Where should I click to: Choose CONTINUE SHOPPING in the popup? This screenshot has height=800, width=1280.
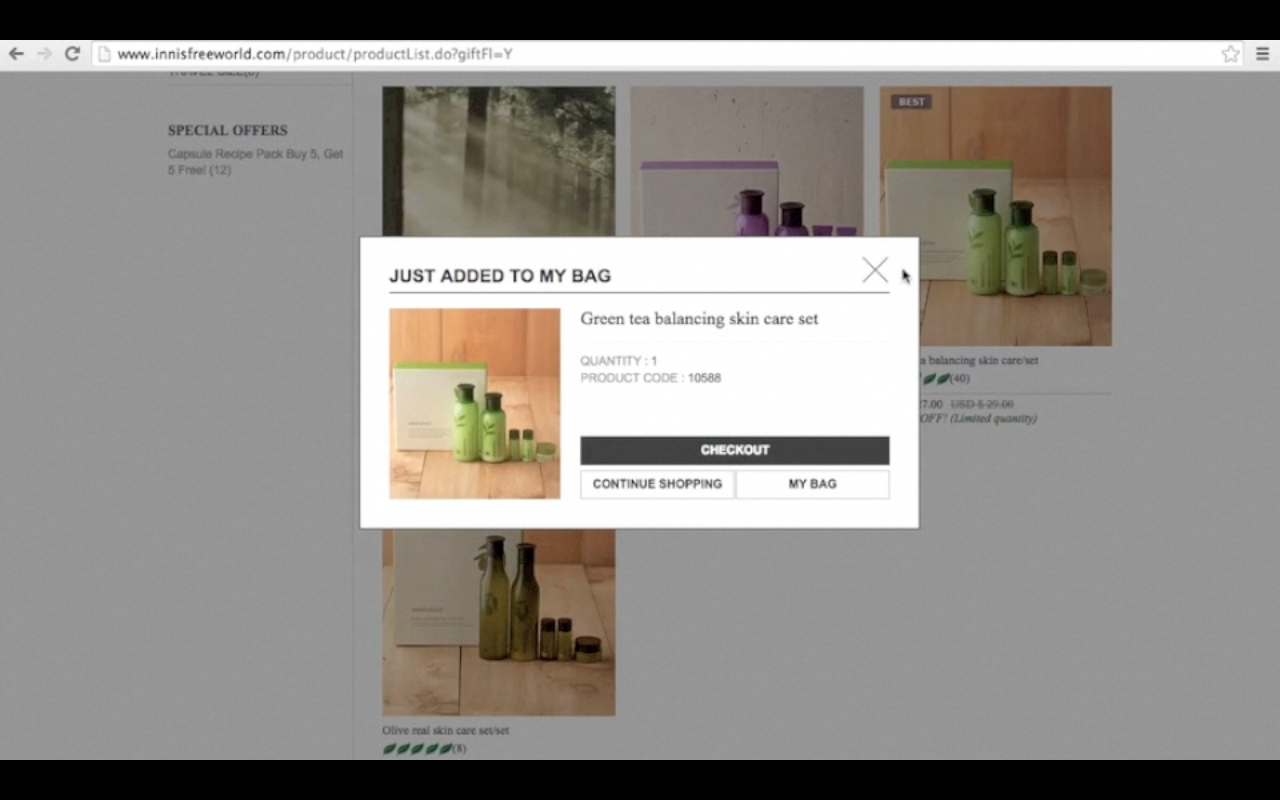pos(657,484)
